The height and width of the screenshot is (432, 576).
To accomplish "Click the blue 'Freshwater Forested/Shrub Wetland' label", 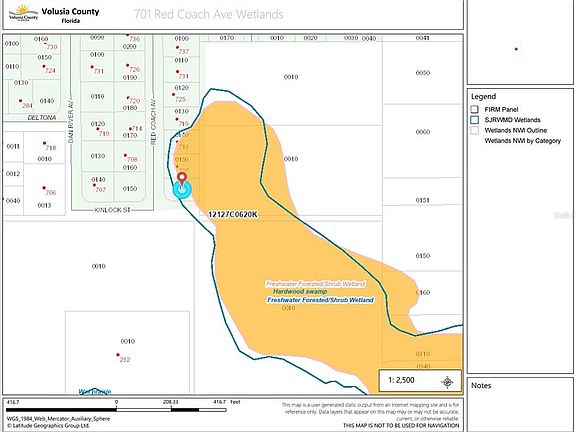I will [x=320, y=300].
